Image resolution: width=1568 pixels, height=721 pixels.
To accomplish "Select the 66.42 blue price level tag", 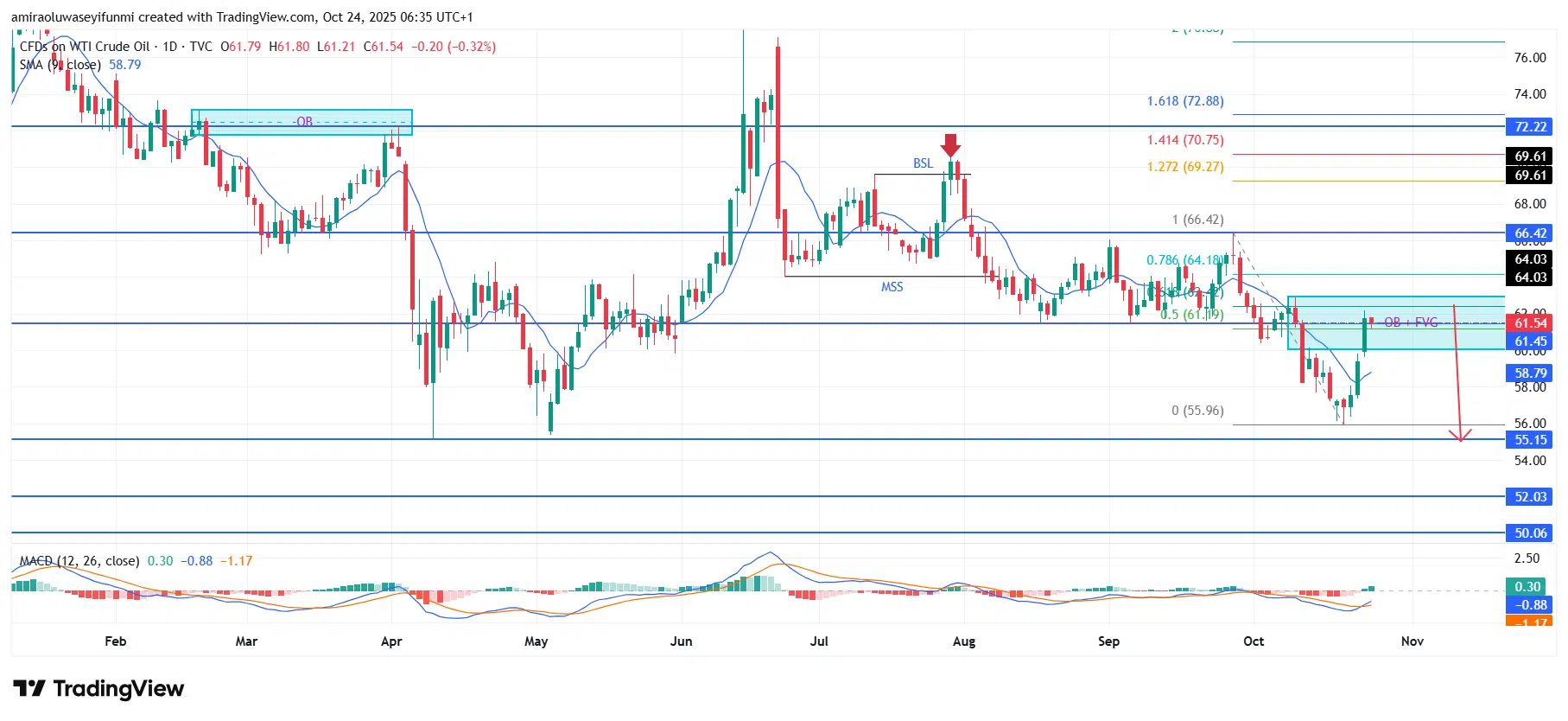I will (x=1530, y=233).
